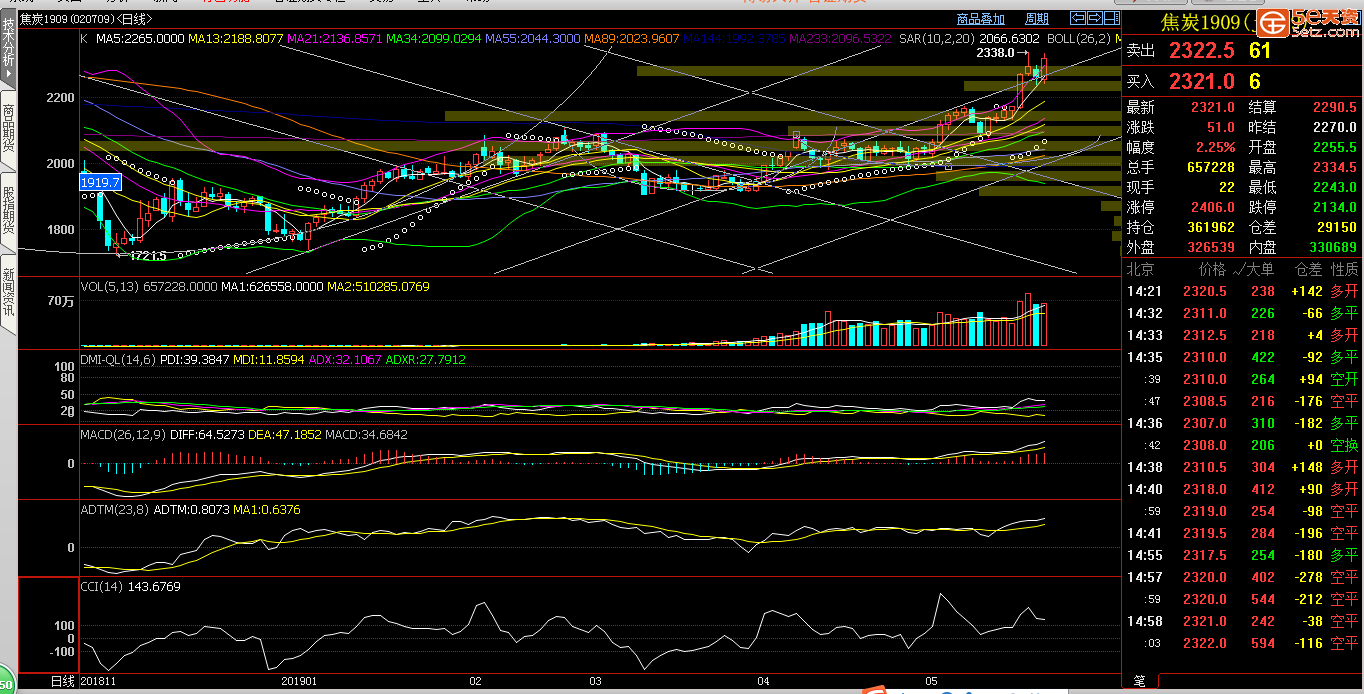
Task: Click the MA21:2136.8571 moving average label
Action: click(x=334, y=39)
